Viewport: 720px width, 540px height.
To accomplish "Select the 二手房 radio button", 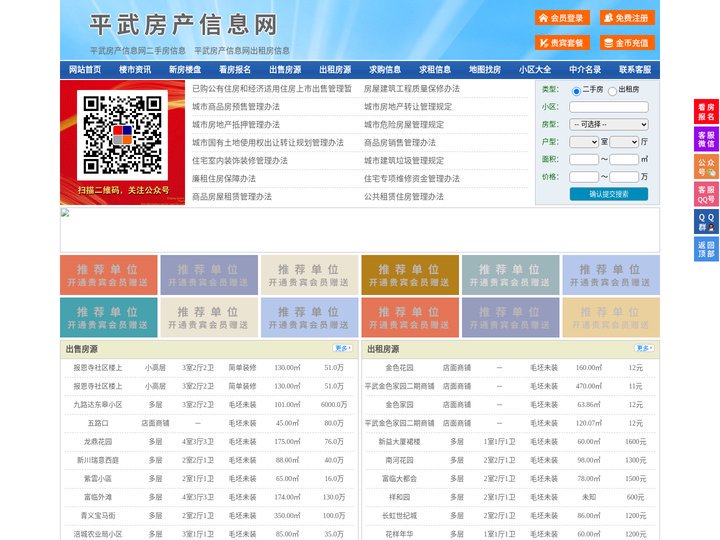I will click(x=576, y=91).
